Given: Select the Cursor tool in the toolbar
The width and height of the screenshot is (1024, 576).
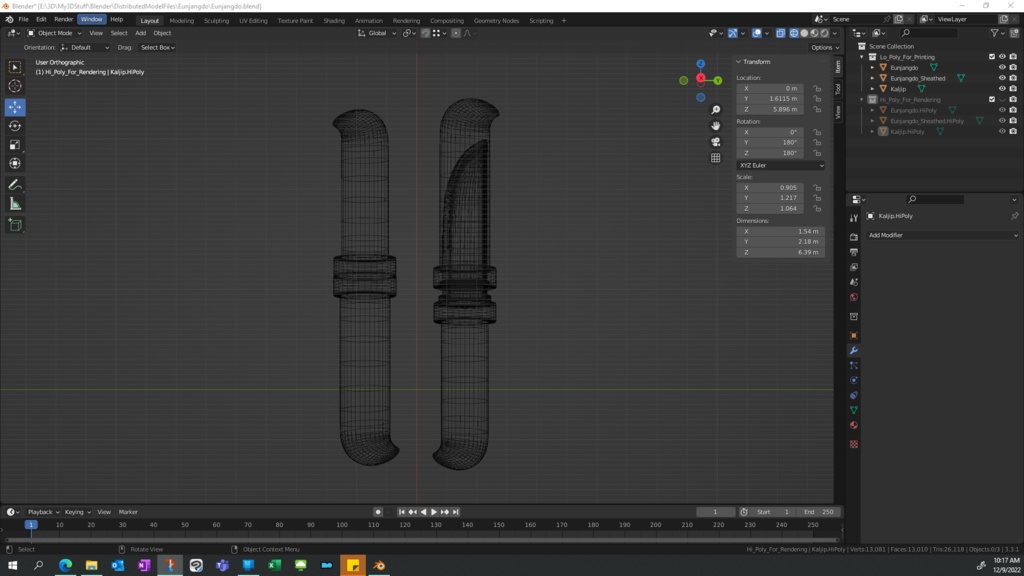Looking at the screenshot, I should click(x=15, y=86).
